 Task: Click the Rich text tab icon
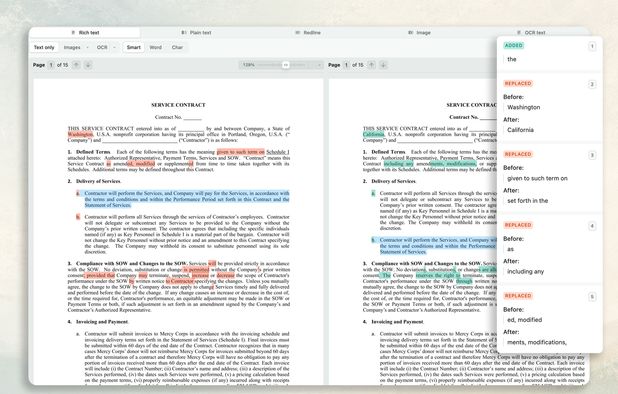[73, 33]
